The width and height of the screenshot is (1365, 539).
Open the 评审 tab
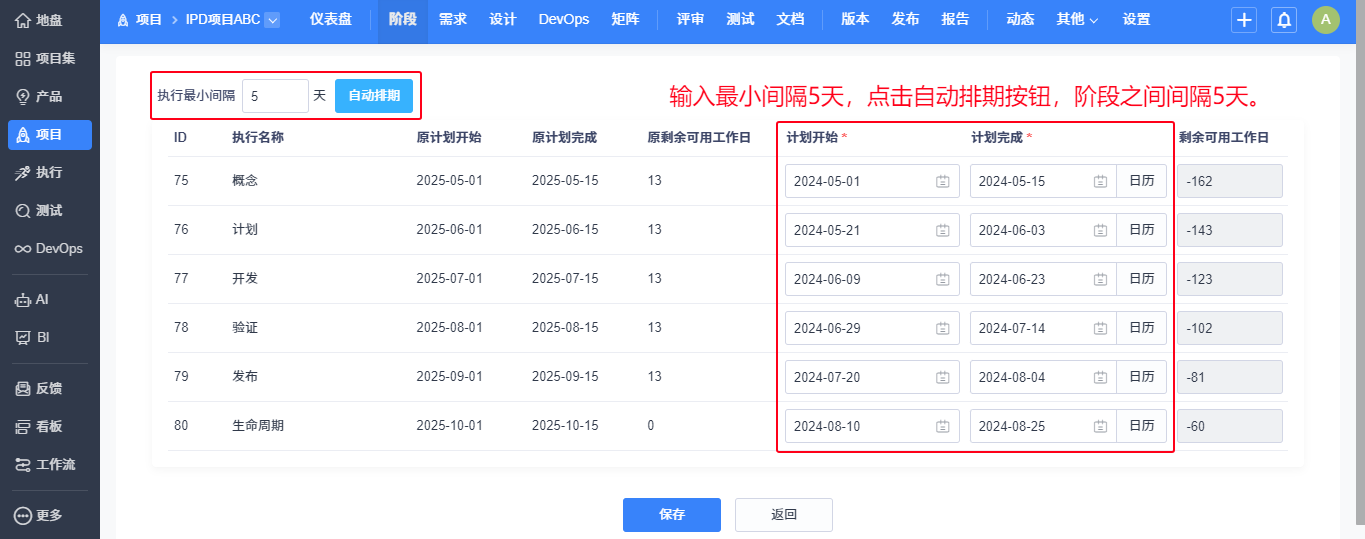[690, 19]
